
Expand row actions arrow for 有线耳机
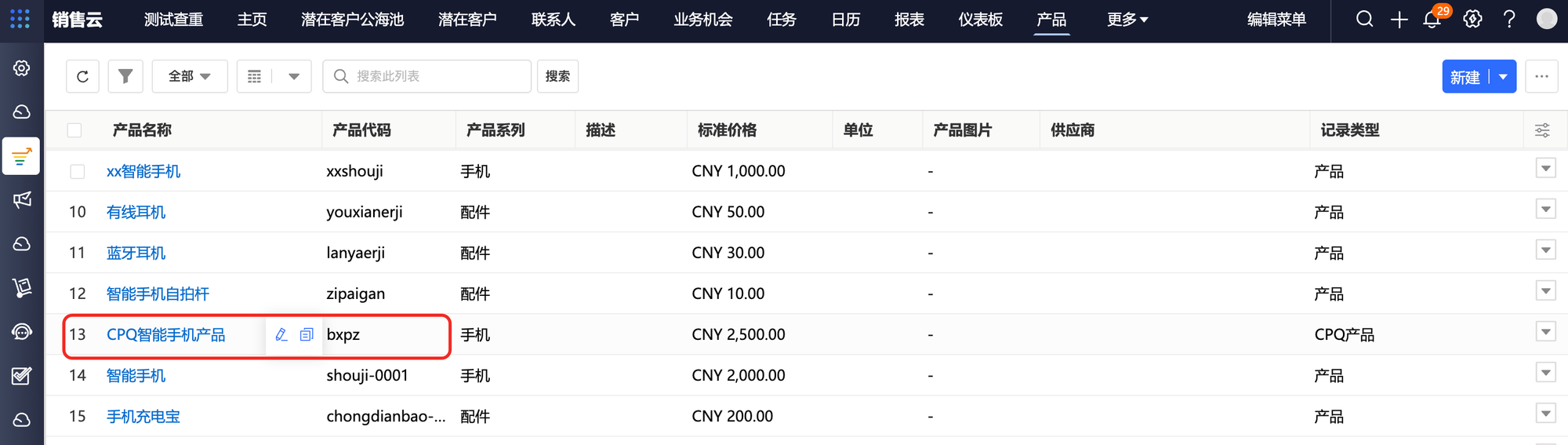pos(1545,210)
